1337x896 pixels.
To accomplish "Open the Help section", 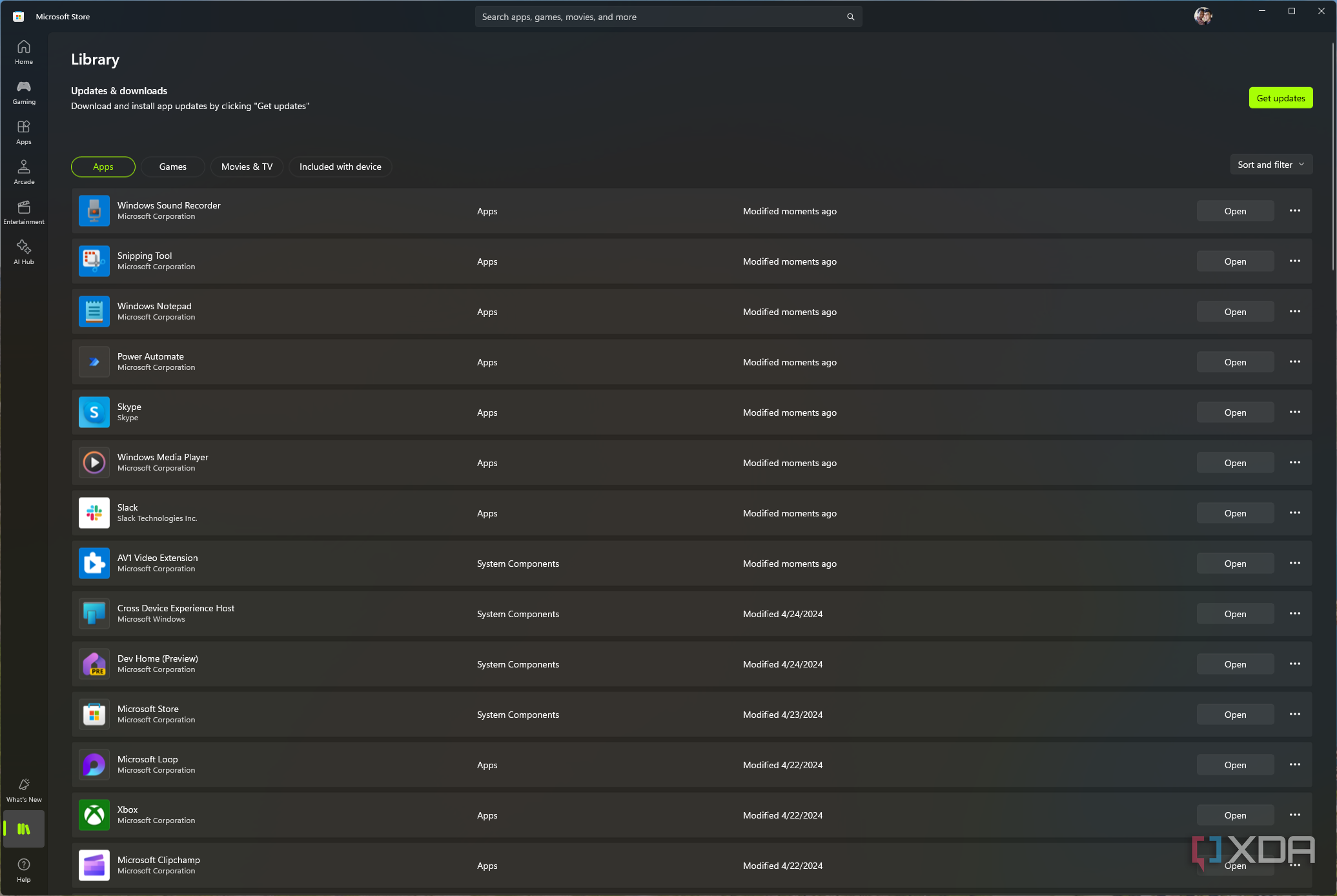I will pos(24,870).
